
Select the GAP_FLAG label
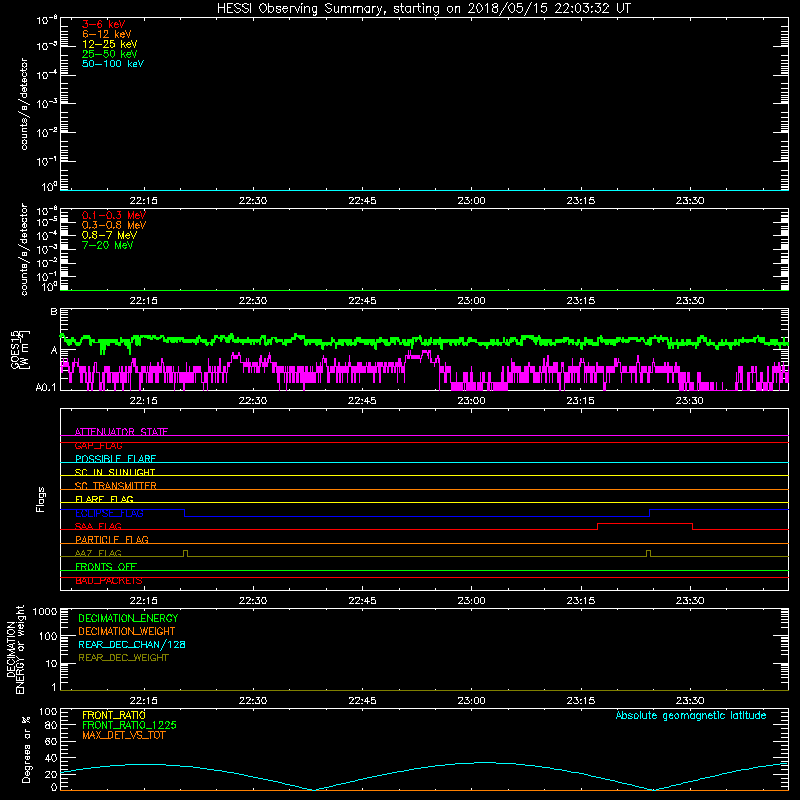98,445
